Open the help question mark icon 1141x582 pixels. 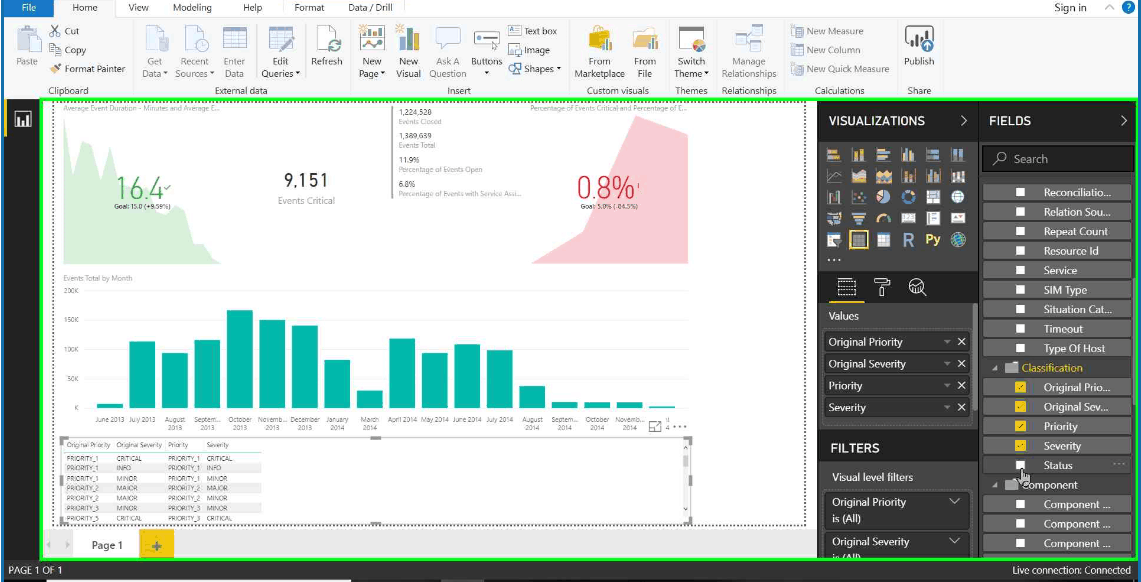(1129, 7)
